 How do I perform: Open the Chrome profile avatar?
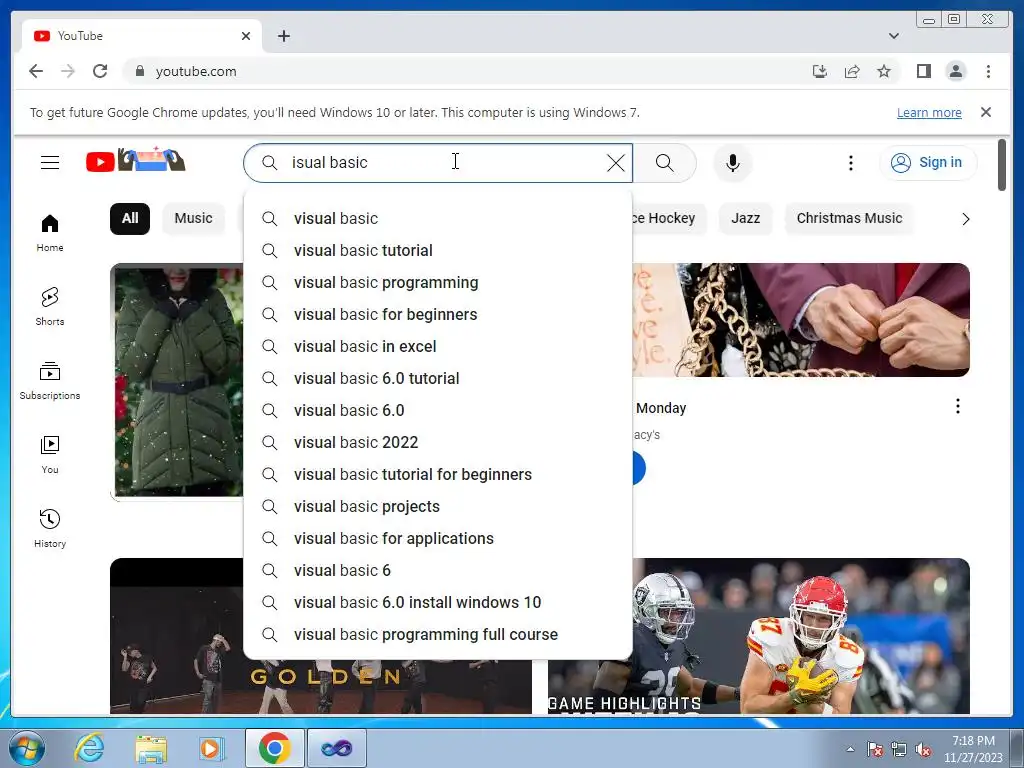955,71
